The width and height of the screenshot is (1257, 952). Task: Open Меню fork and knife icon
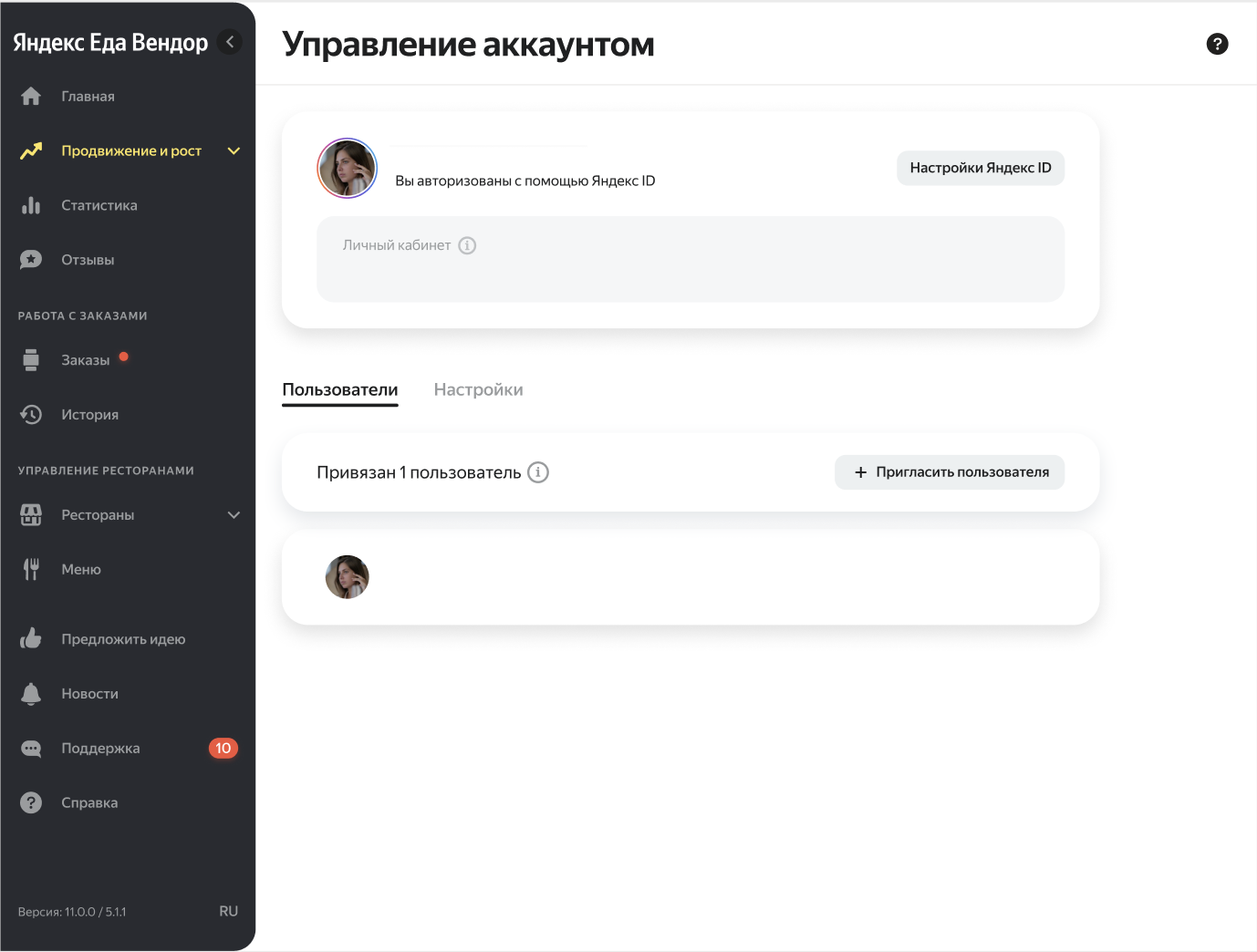(31, 569)
